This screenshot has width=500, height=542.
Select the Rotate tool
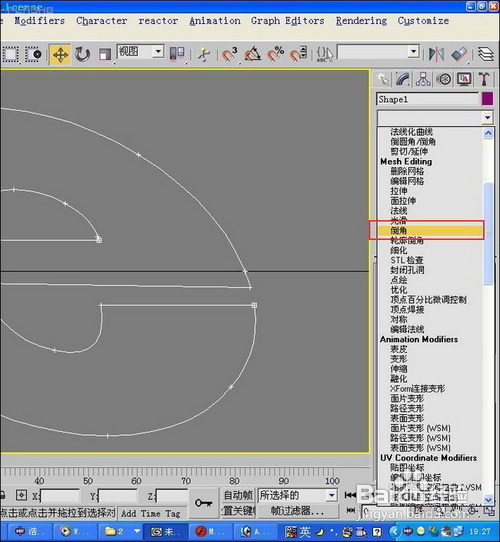83,54
